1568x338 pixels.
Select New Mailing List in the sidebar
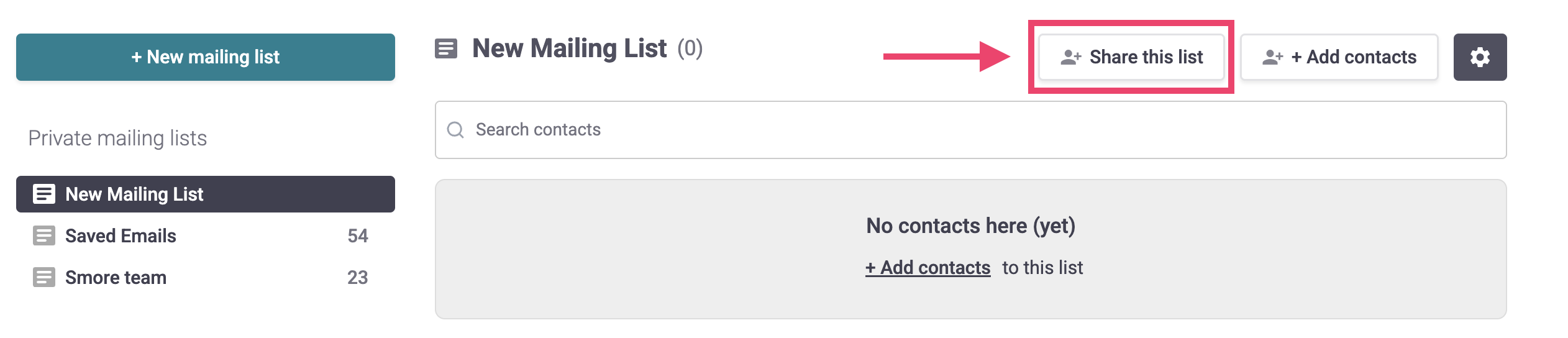coord(134,194)
